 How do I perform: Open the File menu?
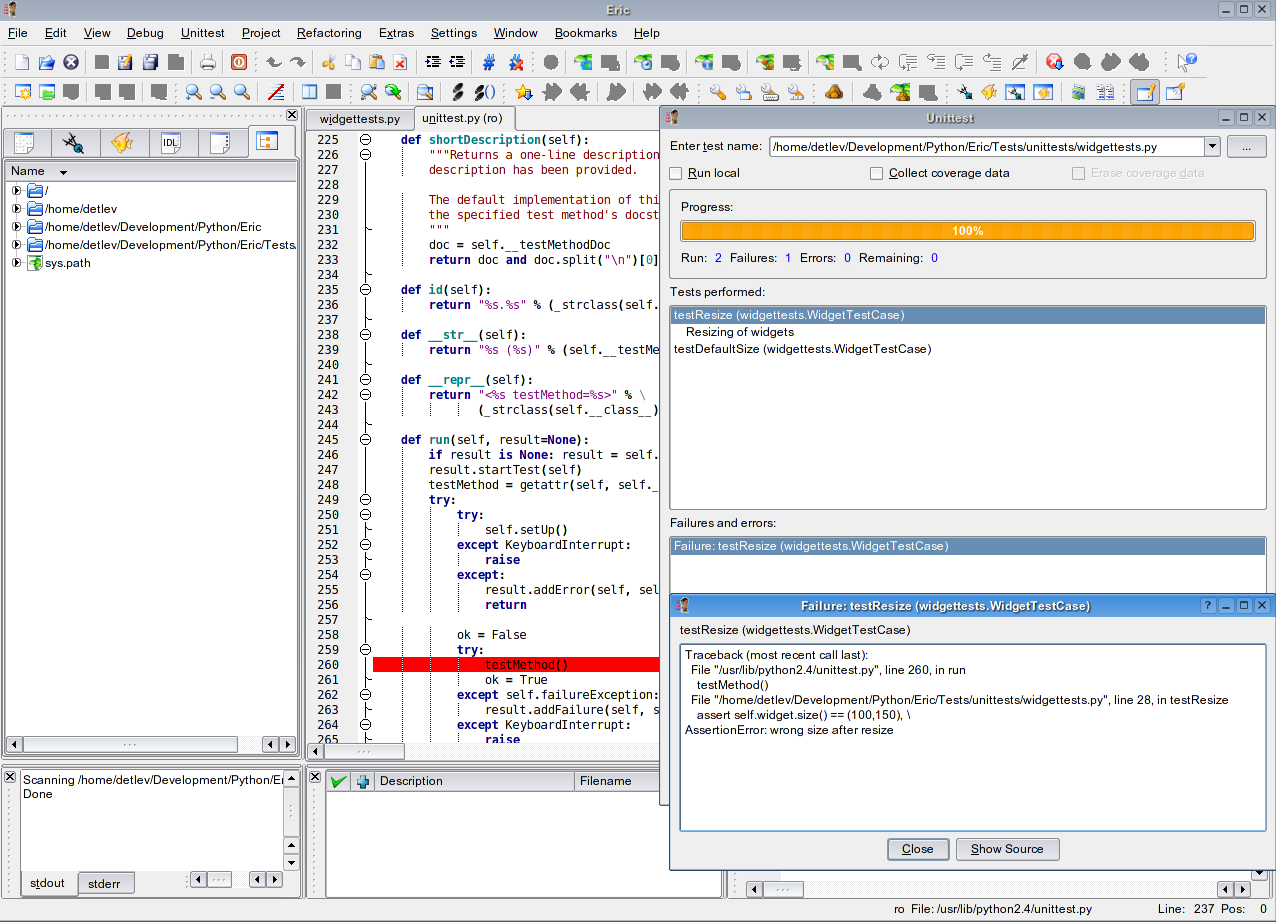click(18, 33)
